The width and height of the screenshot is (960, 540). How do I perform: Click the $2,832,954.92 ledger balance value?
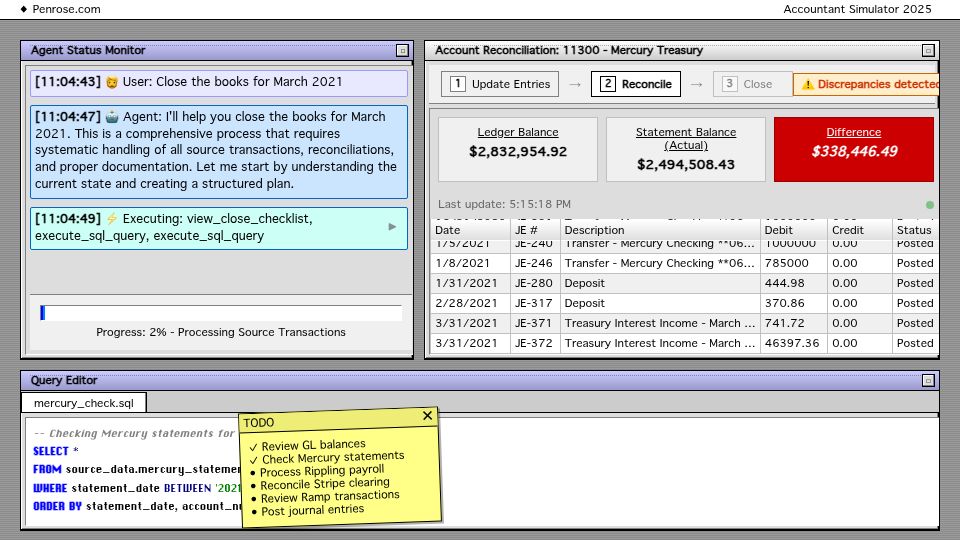point(518,151)
